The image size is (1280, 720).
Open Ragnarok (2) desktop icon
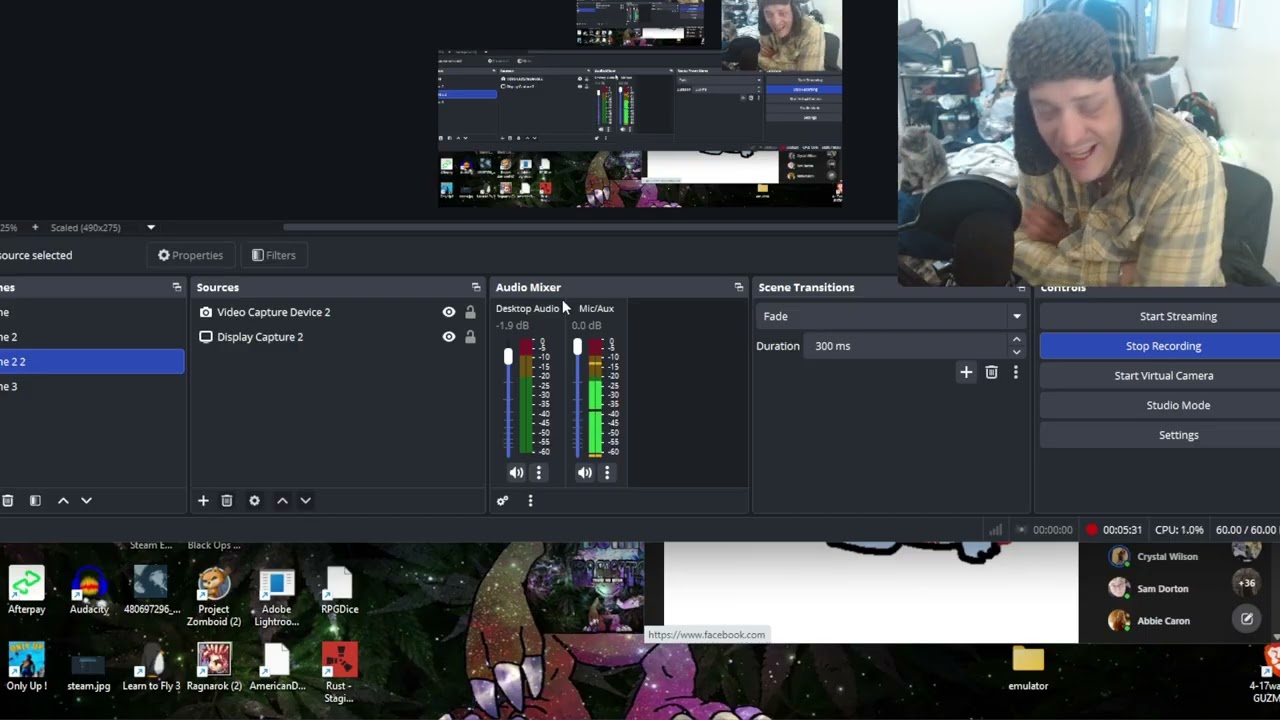214,667
